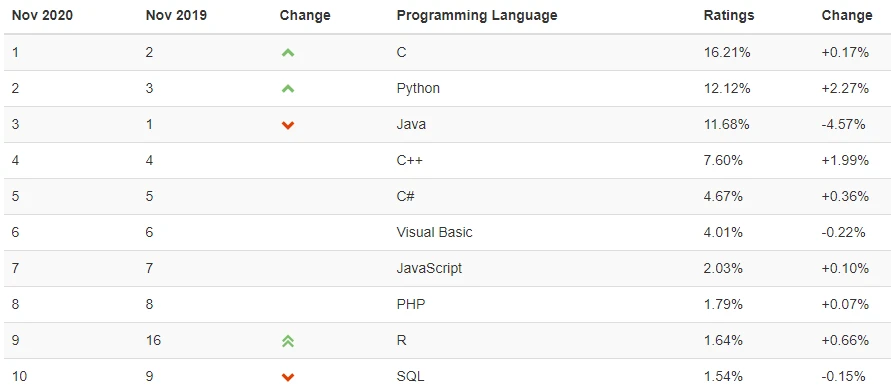Click the -4.57% change value for Java
This screenshot has height=391, width=891.
(x=843, y=124)
